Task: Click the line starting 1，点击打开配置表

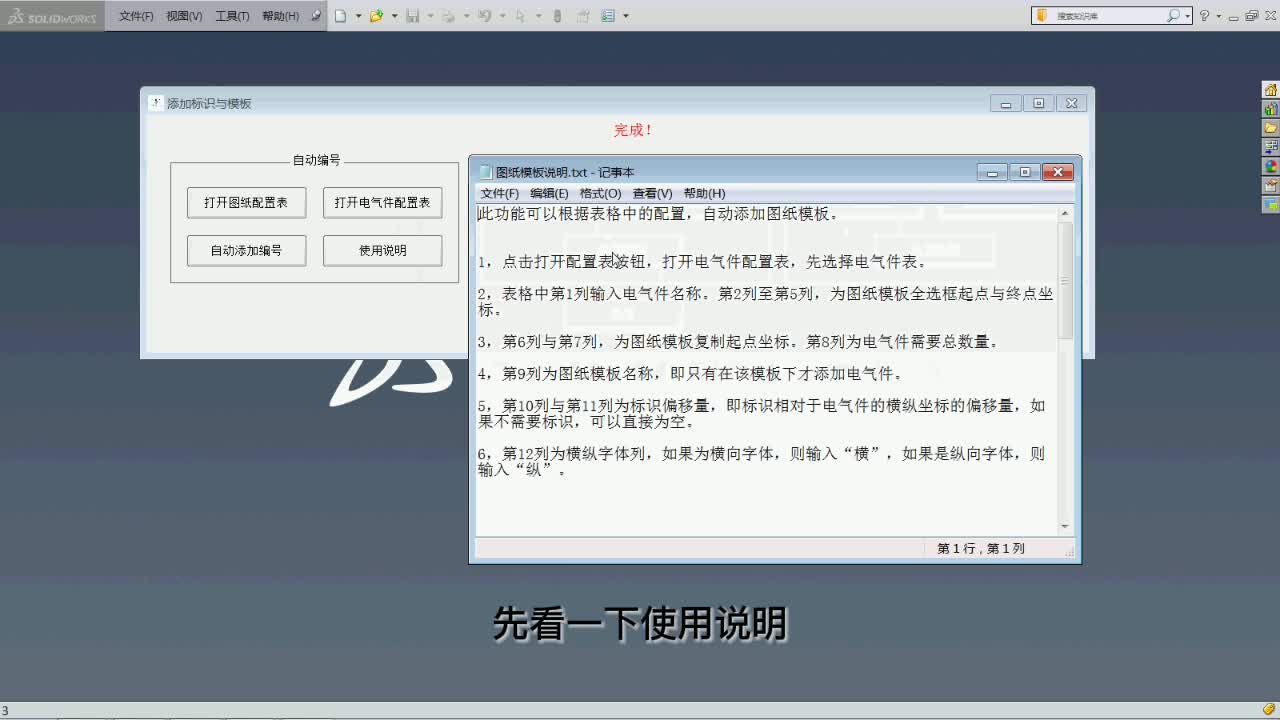Action: click(702, 262)
